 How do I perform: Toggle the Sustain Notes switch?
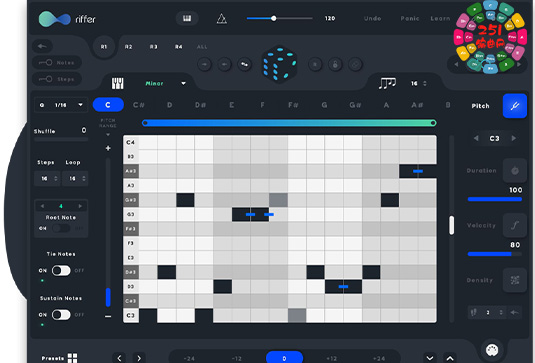tap(61, 315)
